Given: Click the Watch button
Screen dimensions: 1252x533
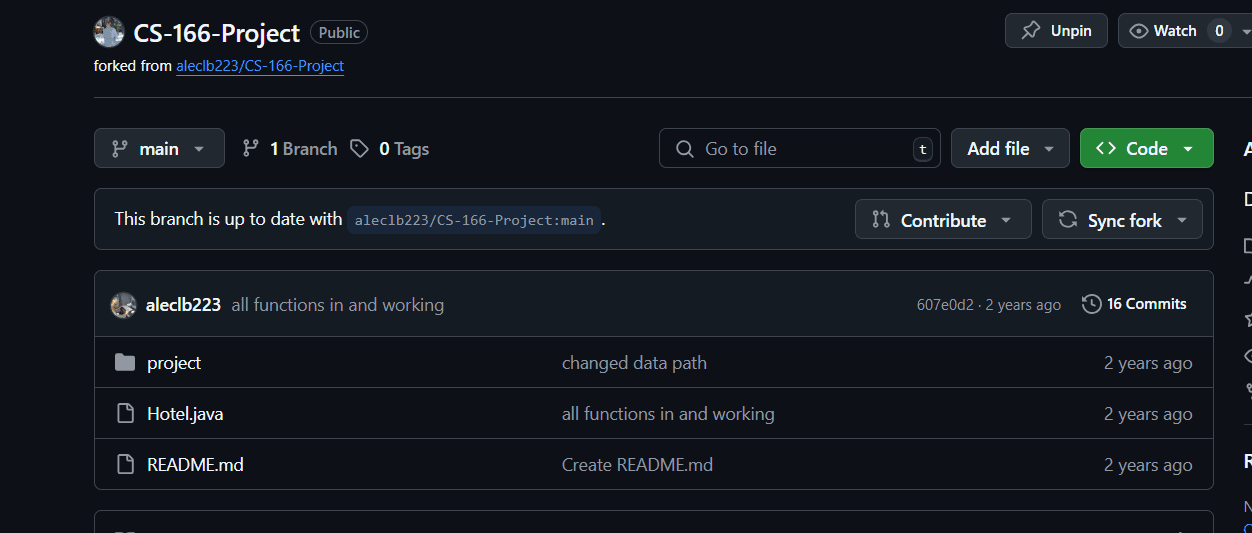Looking at the screenshot, I should tap(1175, 31).
